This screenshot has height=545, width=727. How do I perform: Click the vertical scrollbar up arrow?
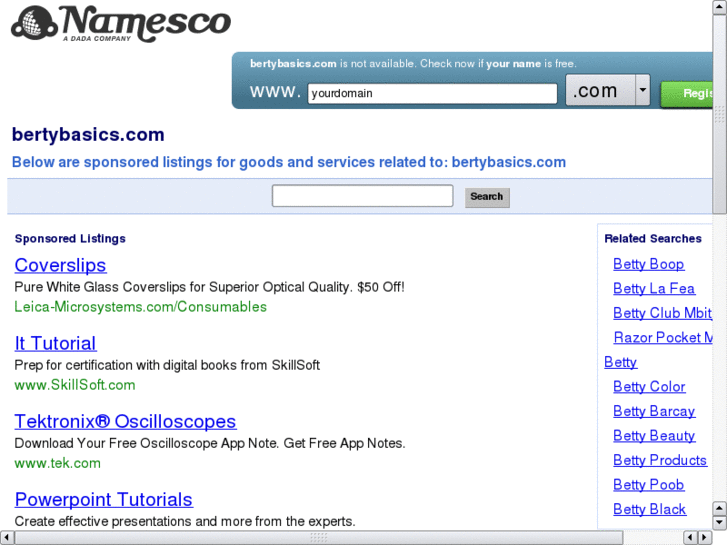tap(720, 7)
